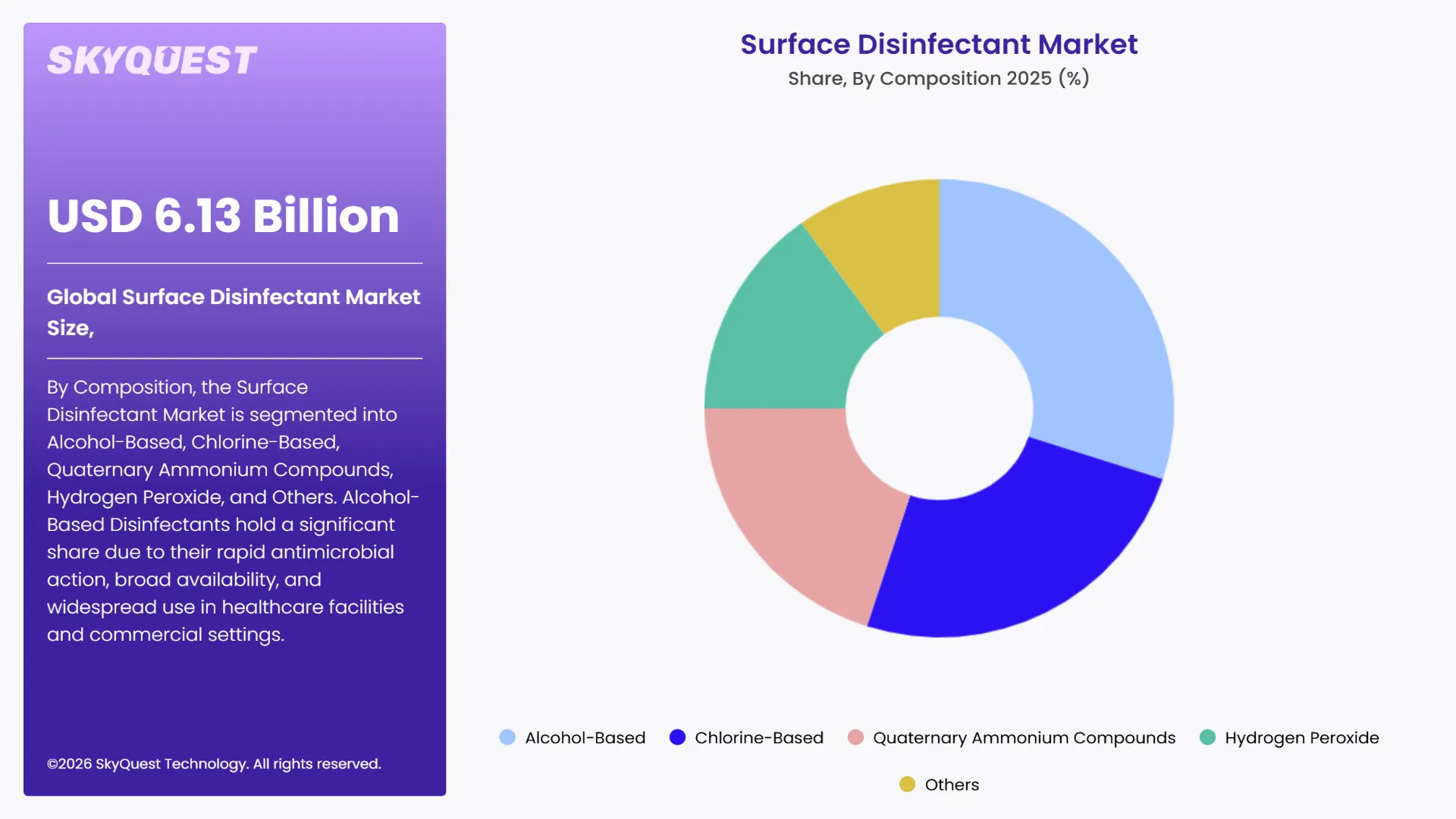
Task: Click the Alcohol-Based legend color dot
Action: 507,737
